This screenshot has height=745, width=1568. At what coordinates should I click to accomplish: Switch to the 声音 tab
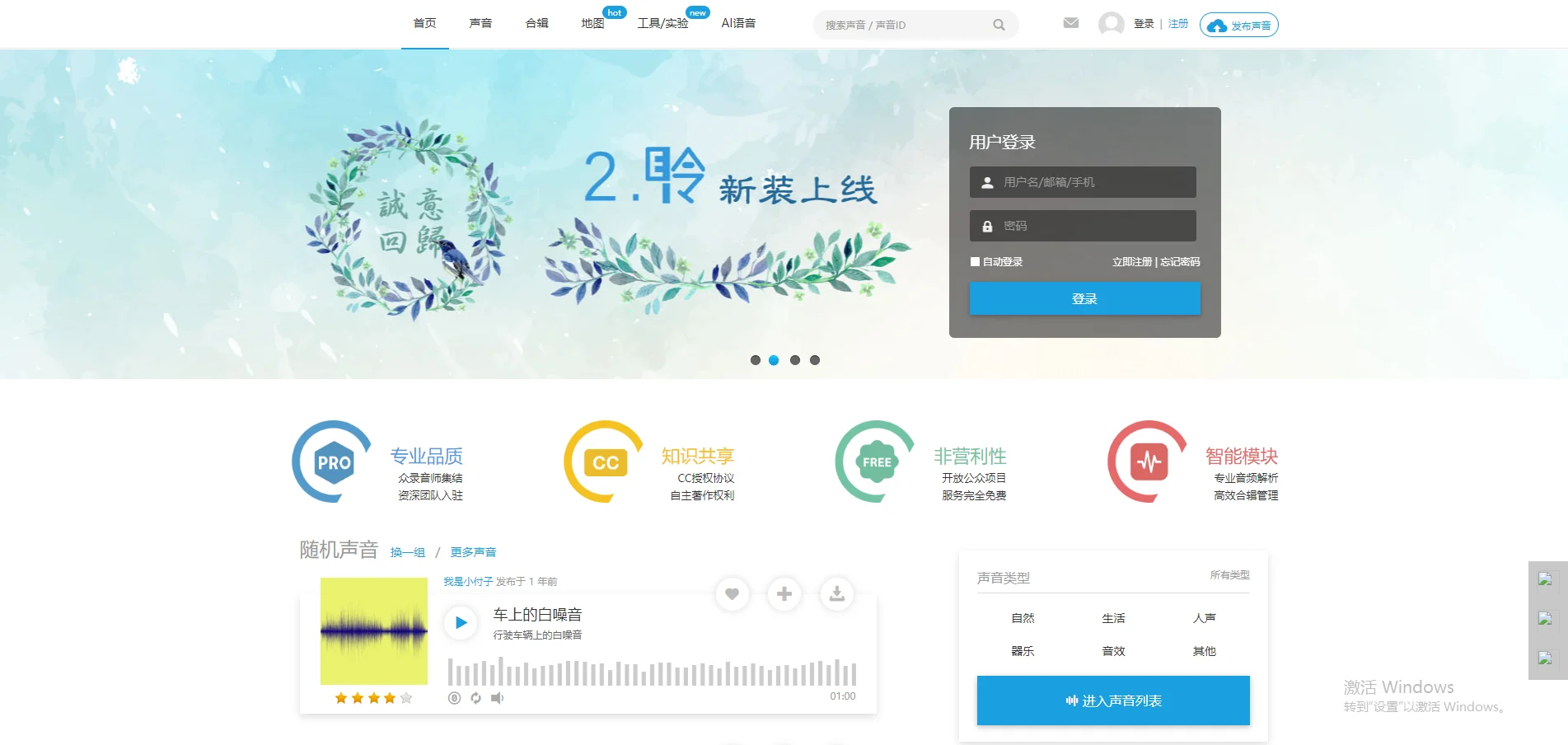pos(480,23)
